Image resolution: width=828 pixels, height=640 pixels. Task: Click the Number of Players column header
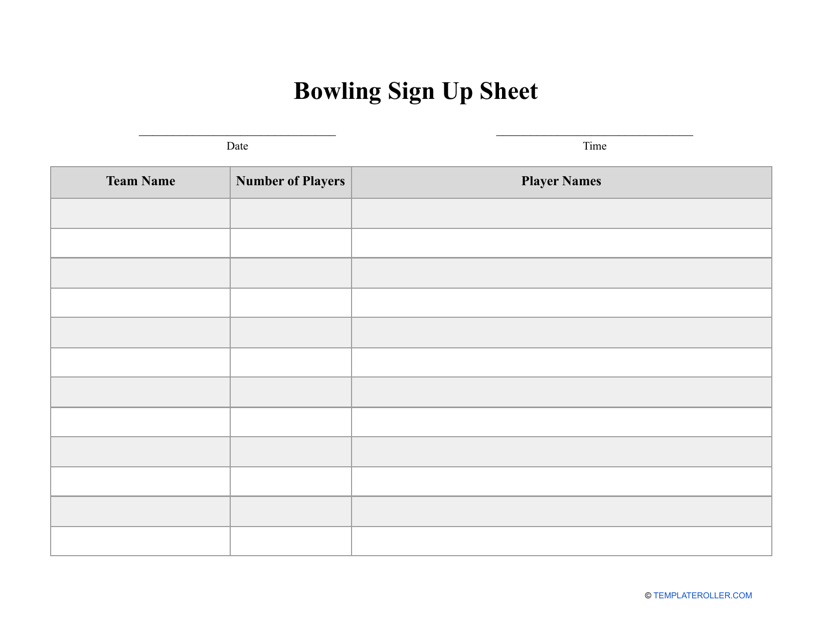pos(290,182)
